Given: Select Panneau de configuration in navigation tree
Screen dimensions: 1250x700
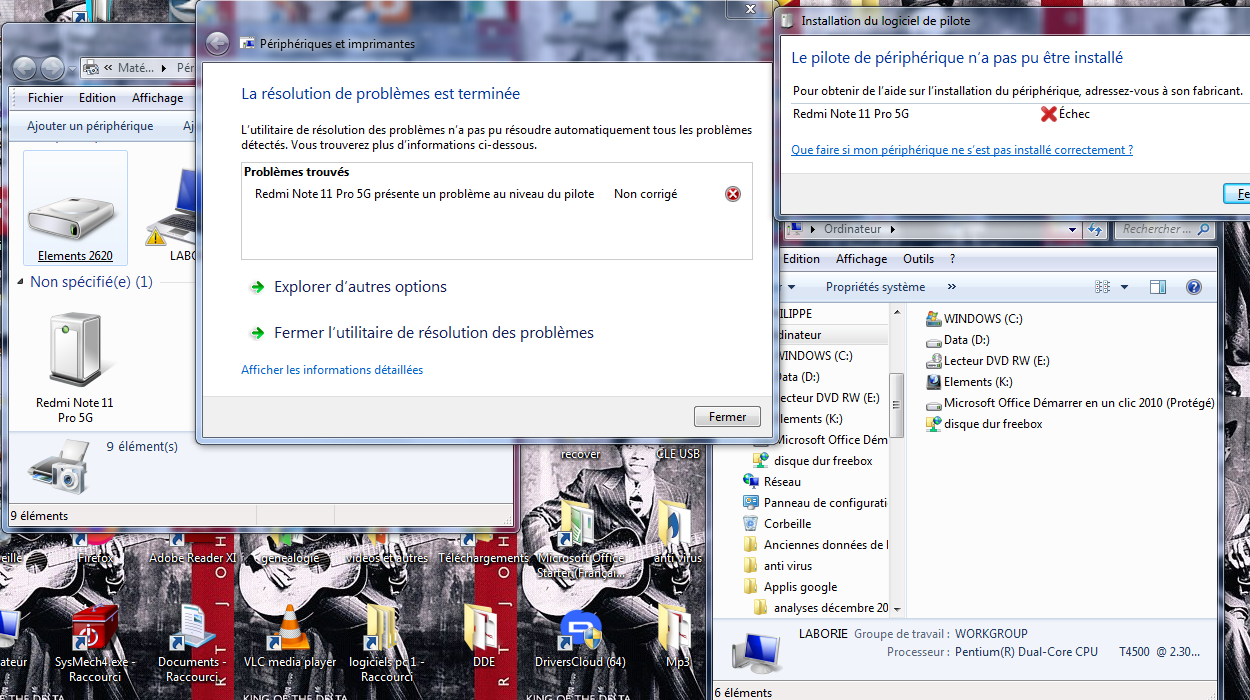Looking at the screenshot, I should point(816,503).
